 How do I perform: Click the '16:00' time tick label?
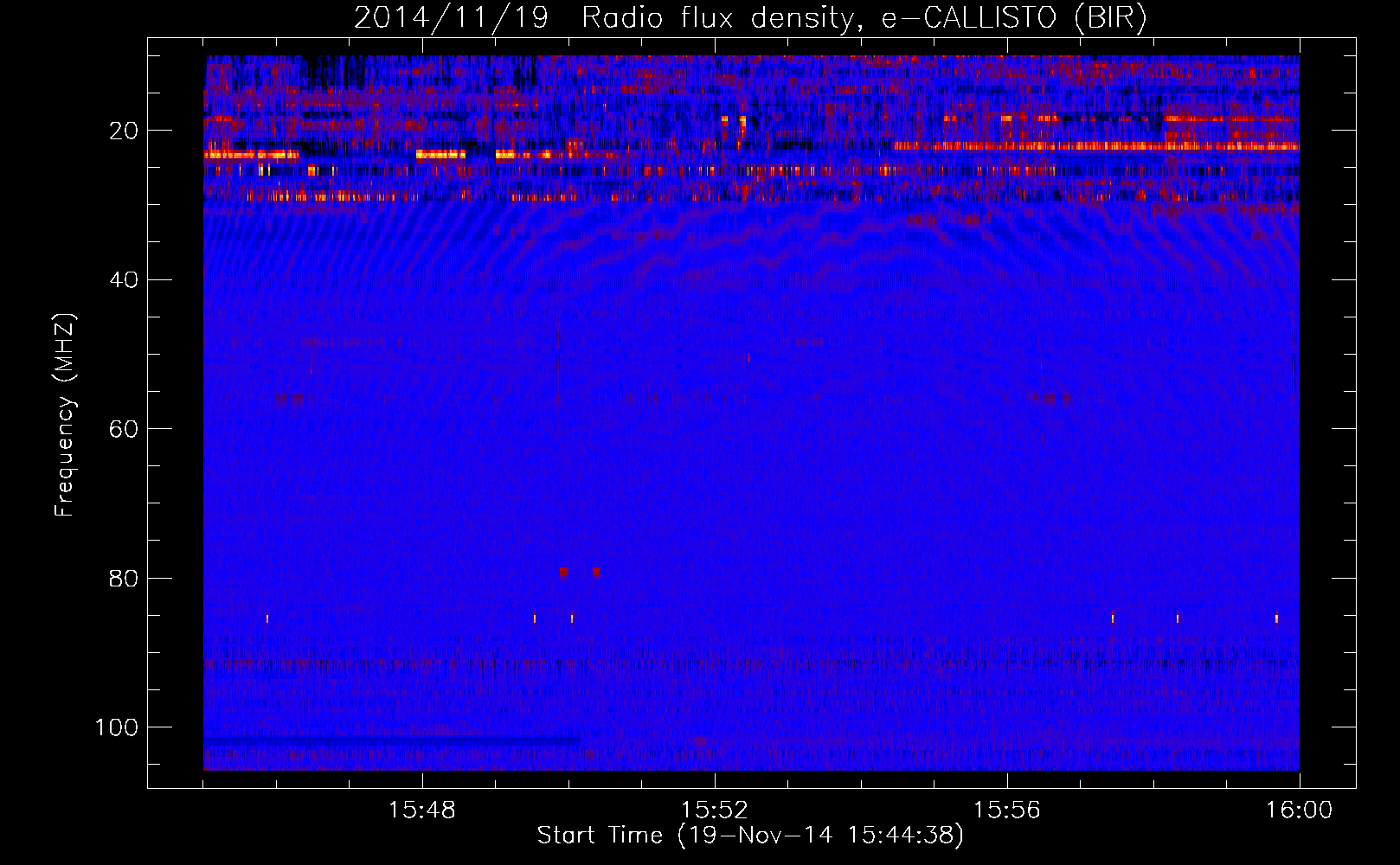pos(1300,811)
